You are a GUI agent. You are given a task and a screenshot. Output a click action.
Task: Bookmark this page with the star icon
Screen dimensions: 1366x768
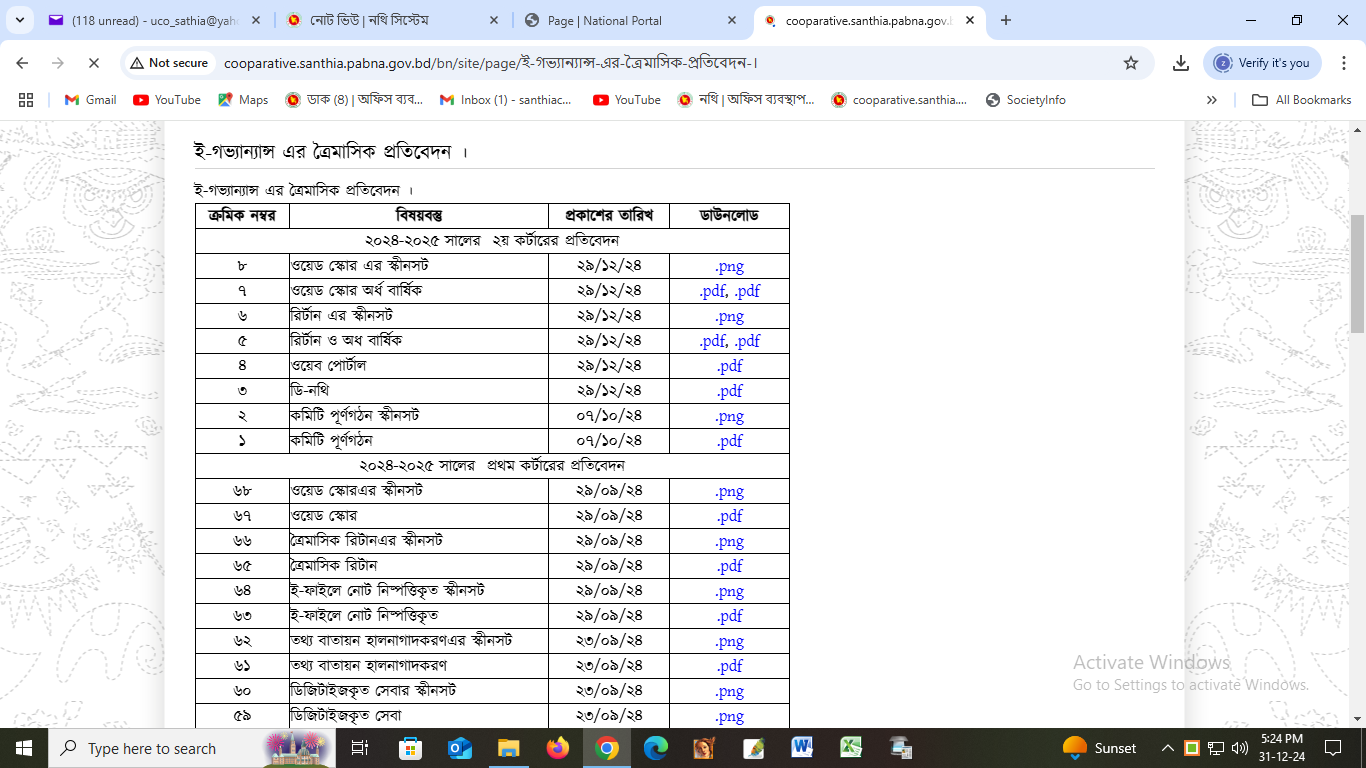point(1131,63)
